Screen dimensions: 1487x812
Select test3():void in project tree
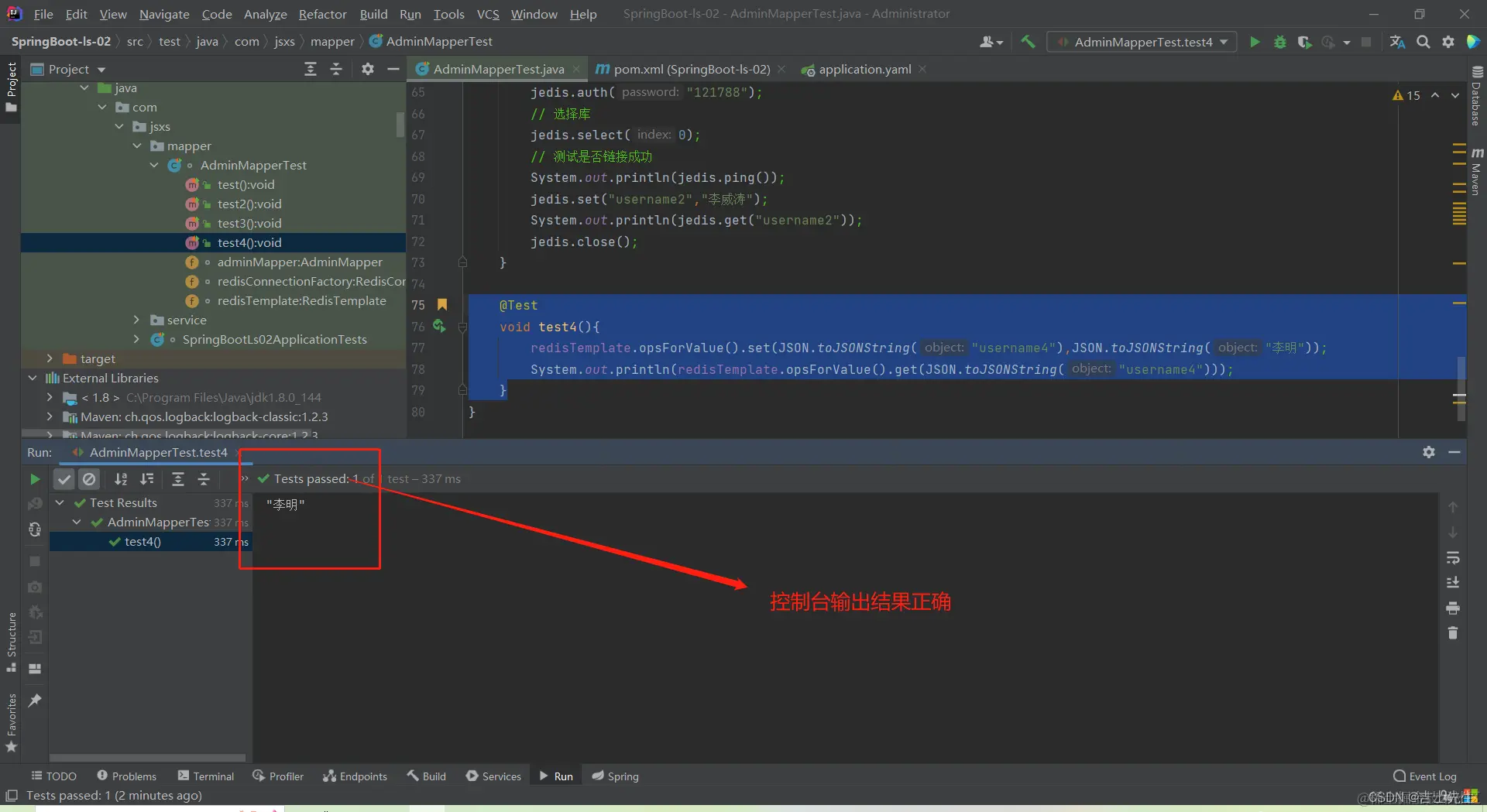(x=249, y=223)
